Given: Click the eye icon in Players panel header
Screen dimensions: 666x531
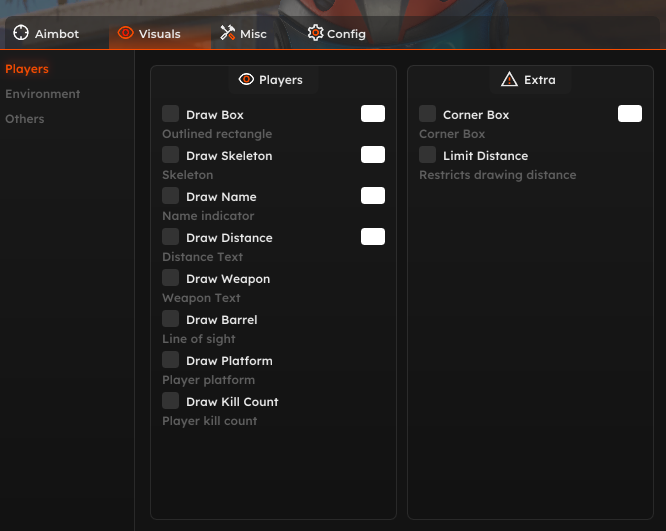Looking at the screenshot, I should tap(246, 80).
